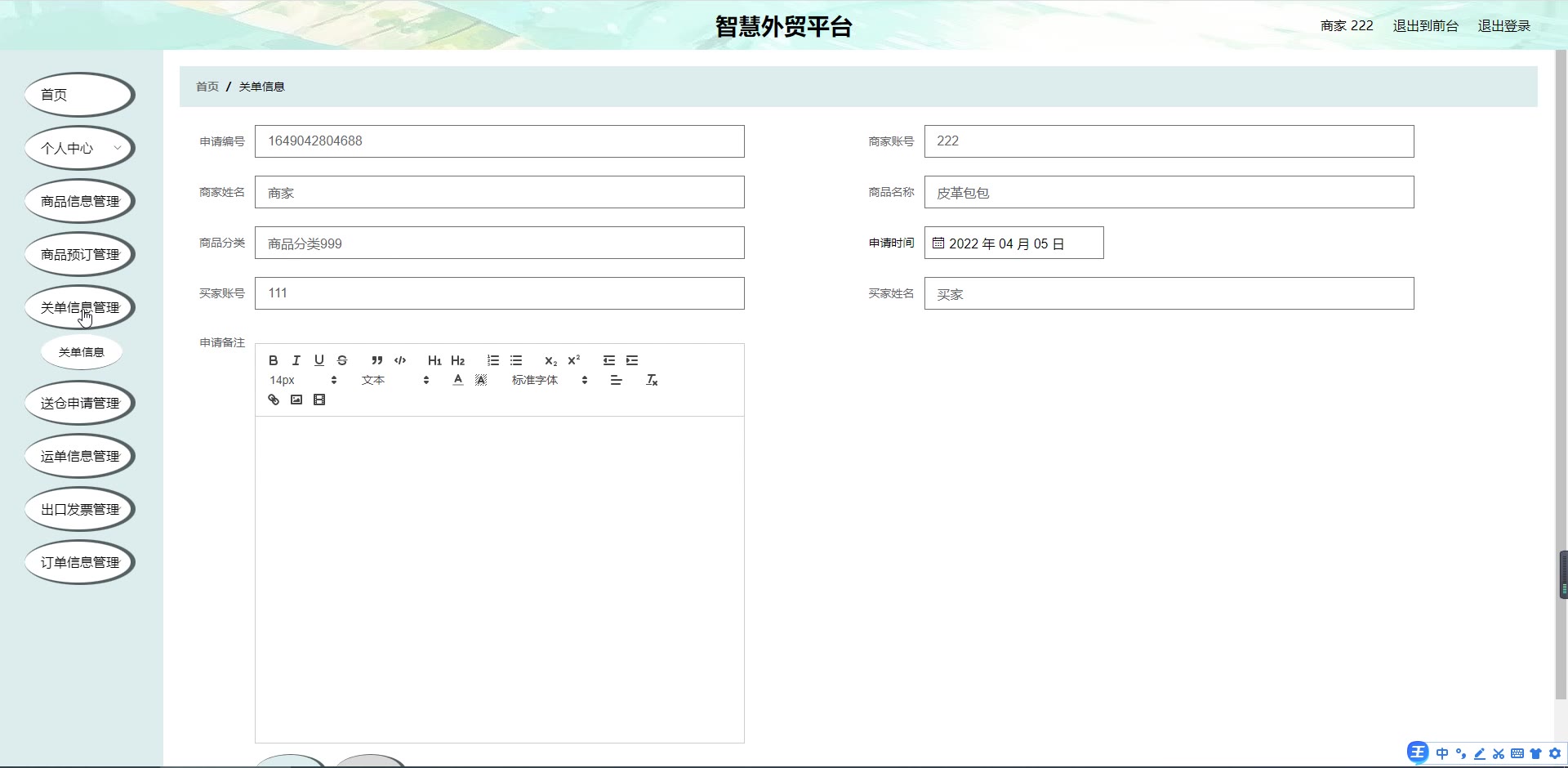This screenshot has height=768, width=1568.
Task: Toggle underline formatting in the editor
Action: tap(319, 360)
